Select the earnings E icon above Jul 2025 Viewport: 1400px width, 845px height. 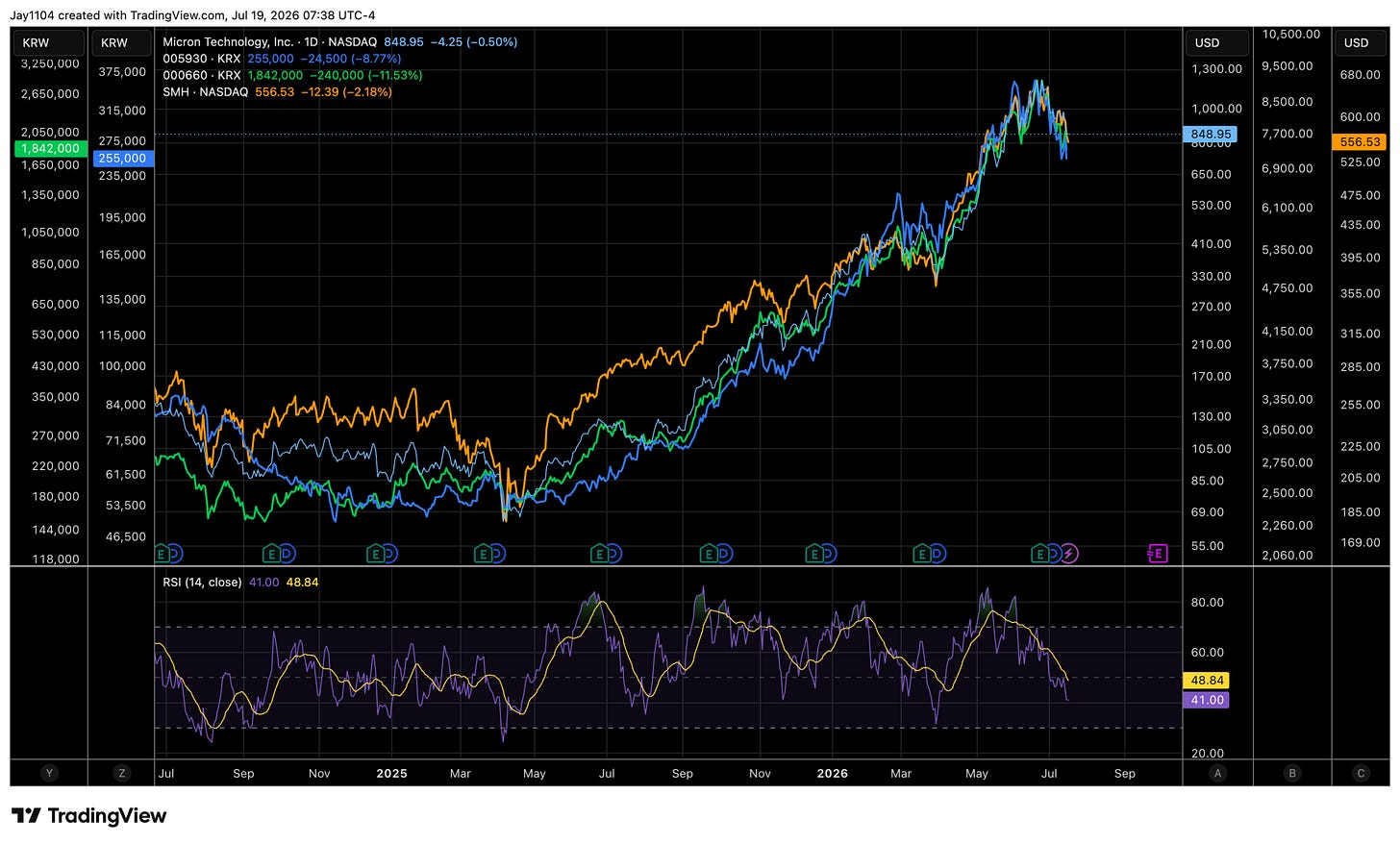click(x=599, y=554)
